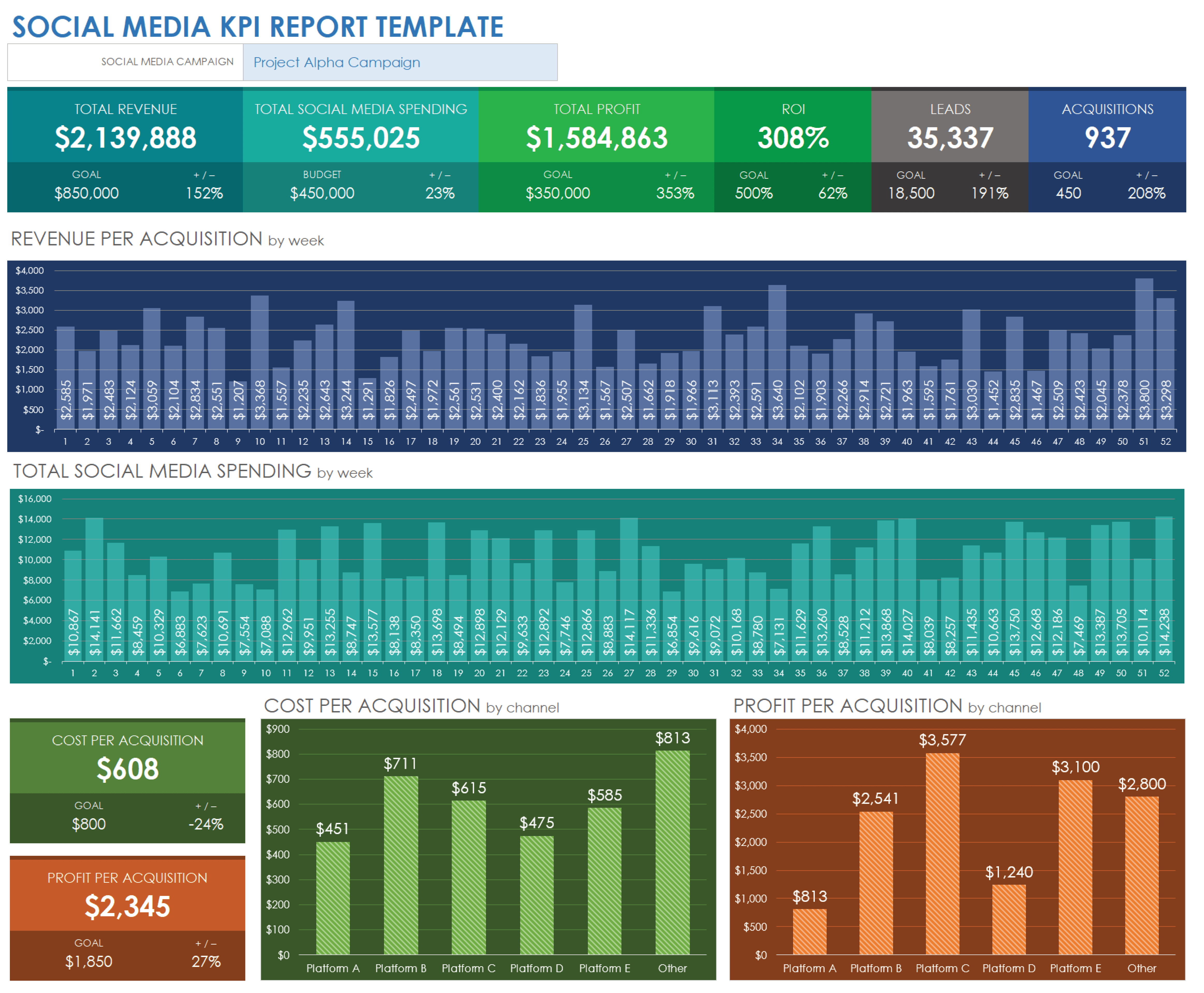
Task: Click the ROI goal 500%
Action: [x=754, y=193]
